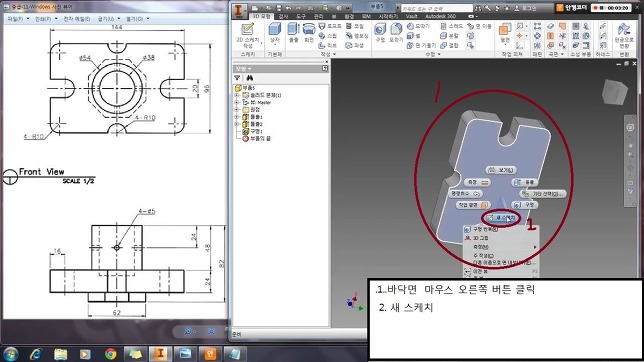
Task: Switch to the 3D Model ribbon tab
Action: point(261,16)
